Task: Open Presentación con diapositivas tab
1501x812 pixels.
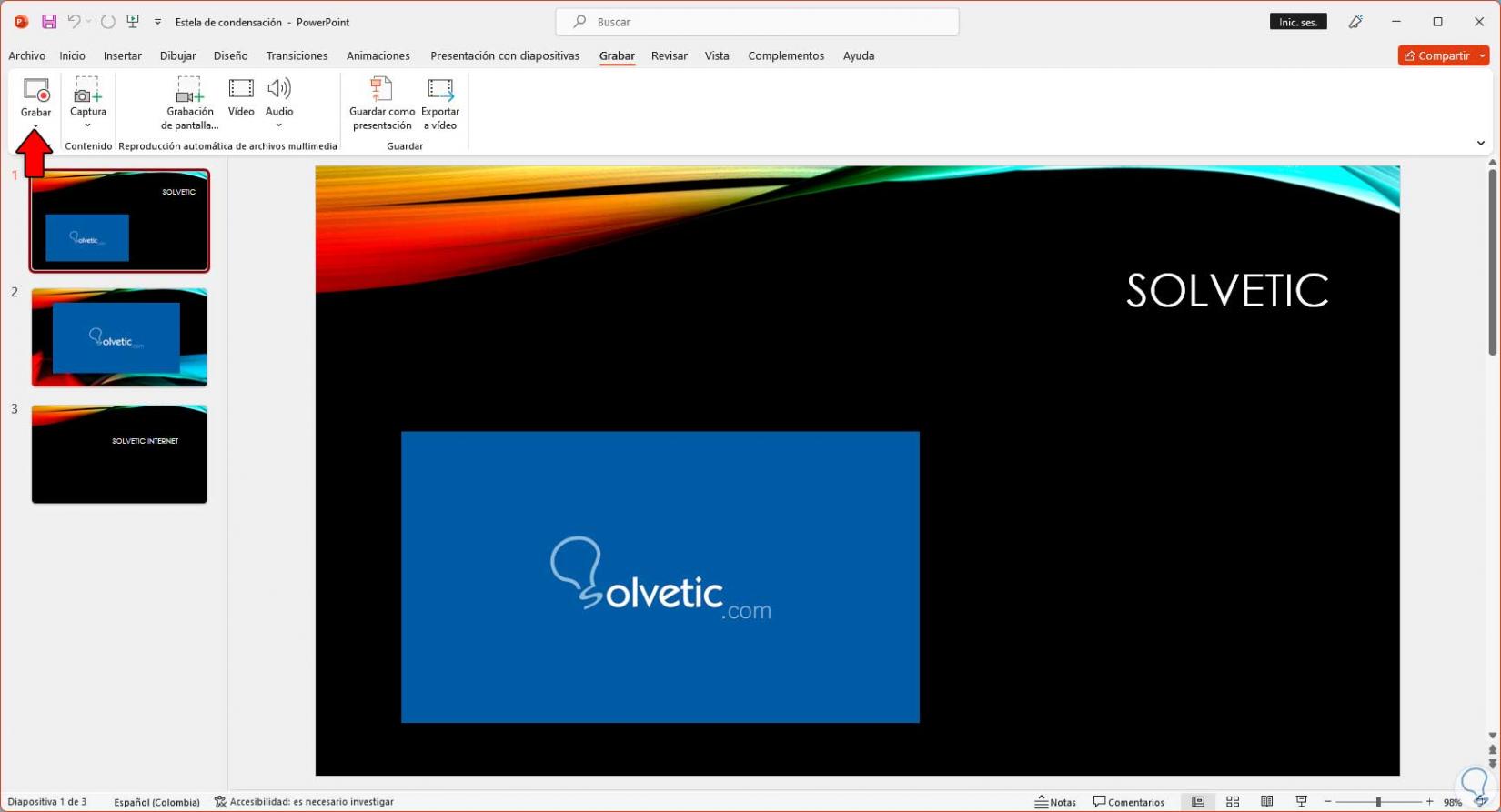Action: click(x=505, y=55)
